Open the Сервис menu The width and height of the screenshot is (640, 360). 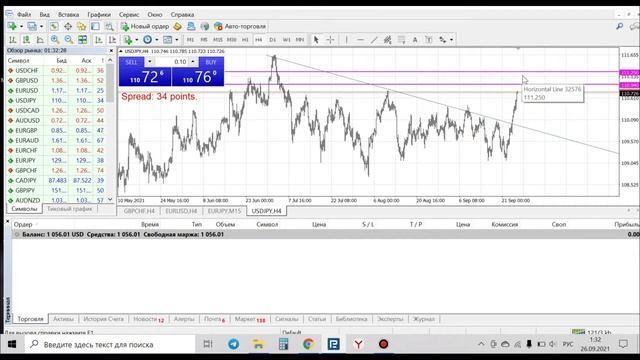[129, 14]
